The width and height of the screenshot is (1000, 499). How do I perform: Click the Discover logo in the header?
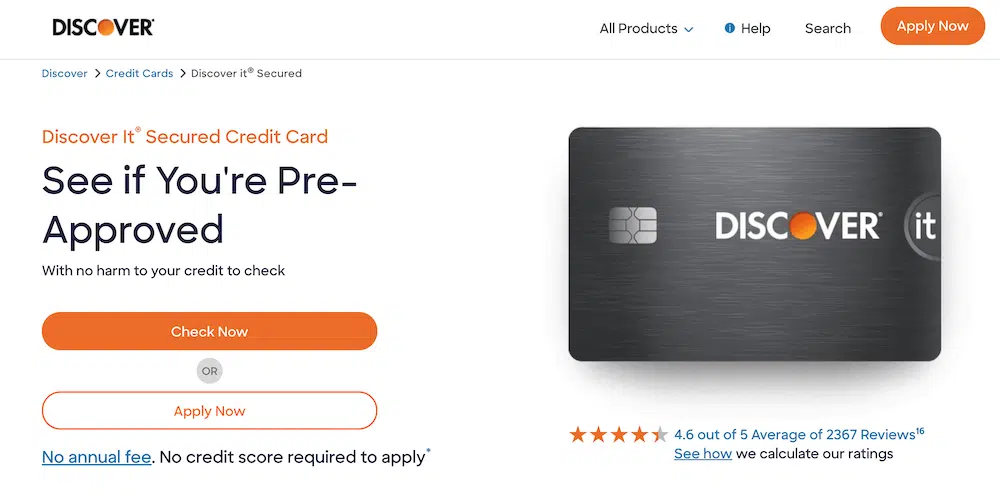click(103, 27)
